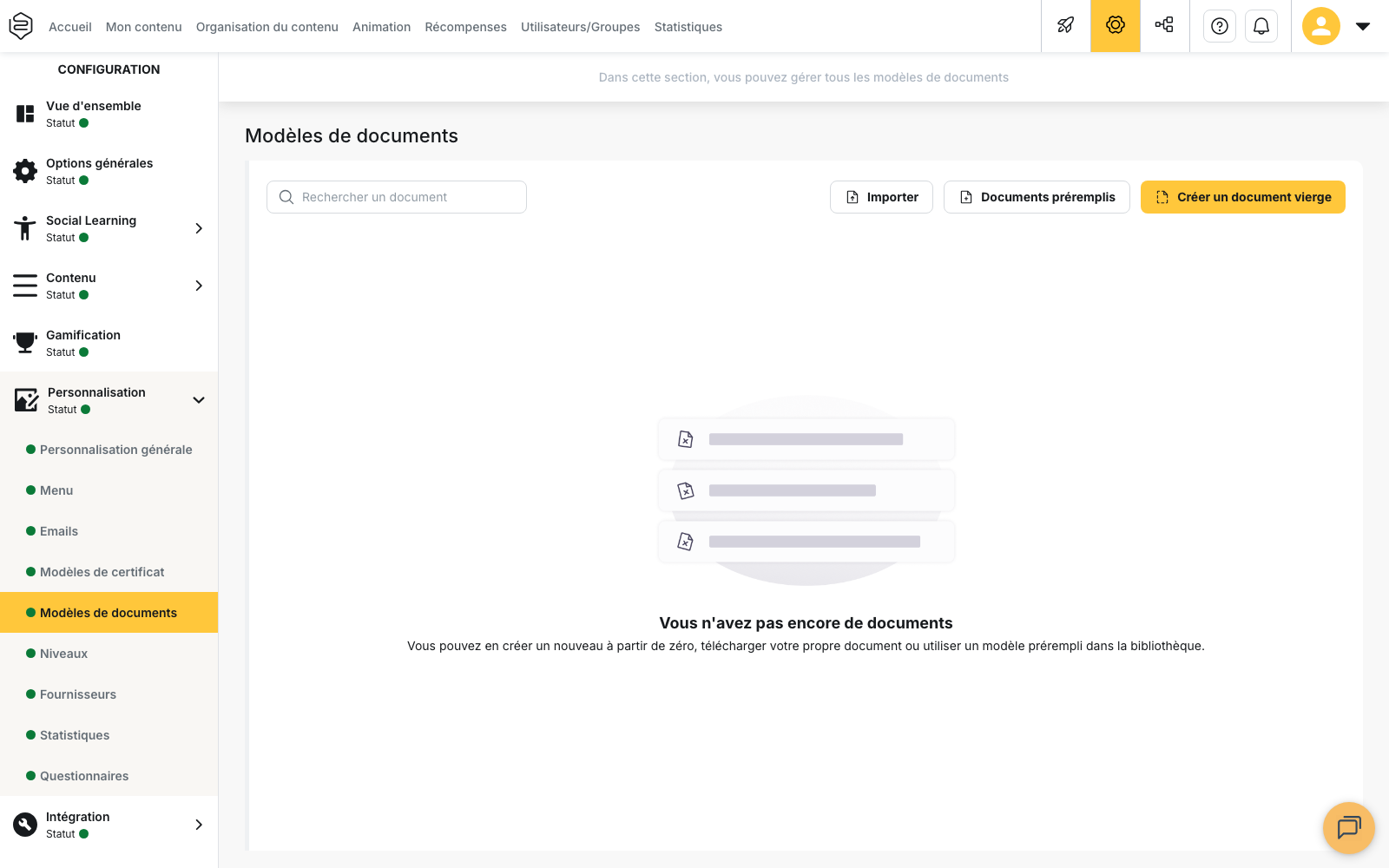This screenshot has width=1389, height=868.
Task: Open Utilisateurs/Groupes menu
Action: pos(581,27)
